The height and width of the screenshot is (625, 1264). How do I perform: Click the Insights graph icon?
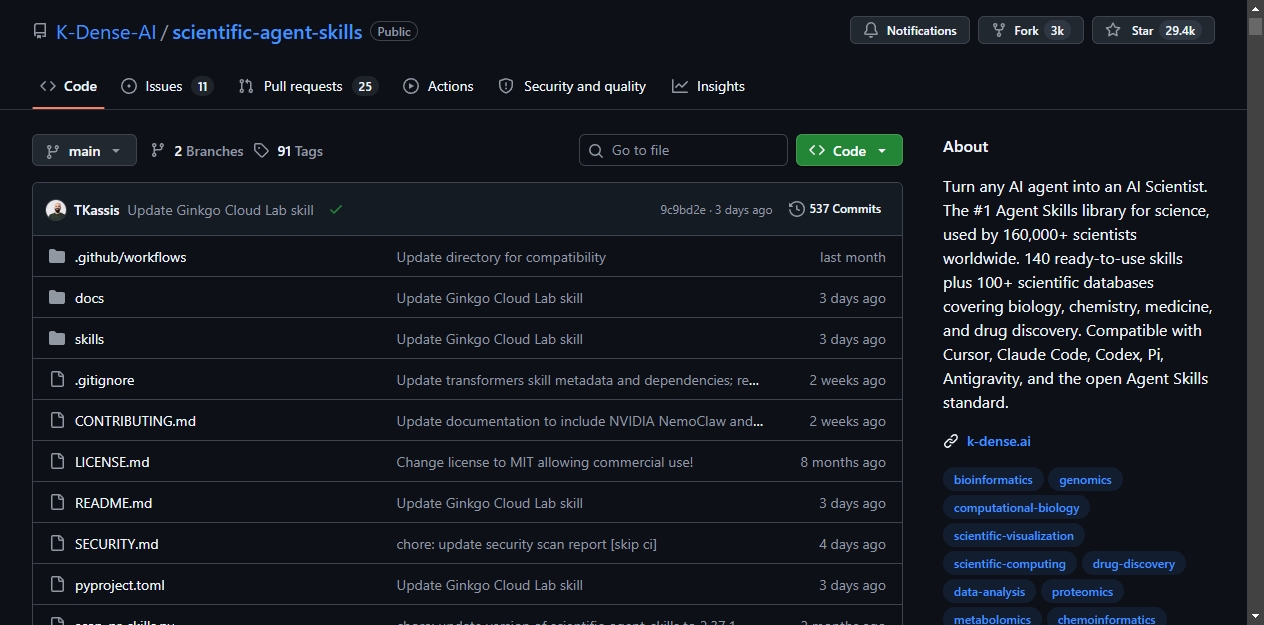click(x=680, y=86)
